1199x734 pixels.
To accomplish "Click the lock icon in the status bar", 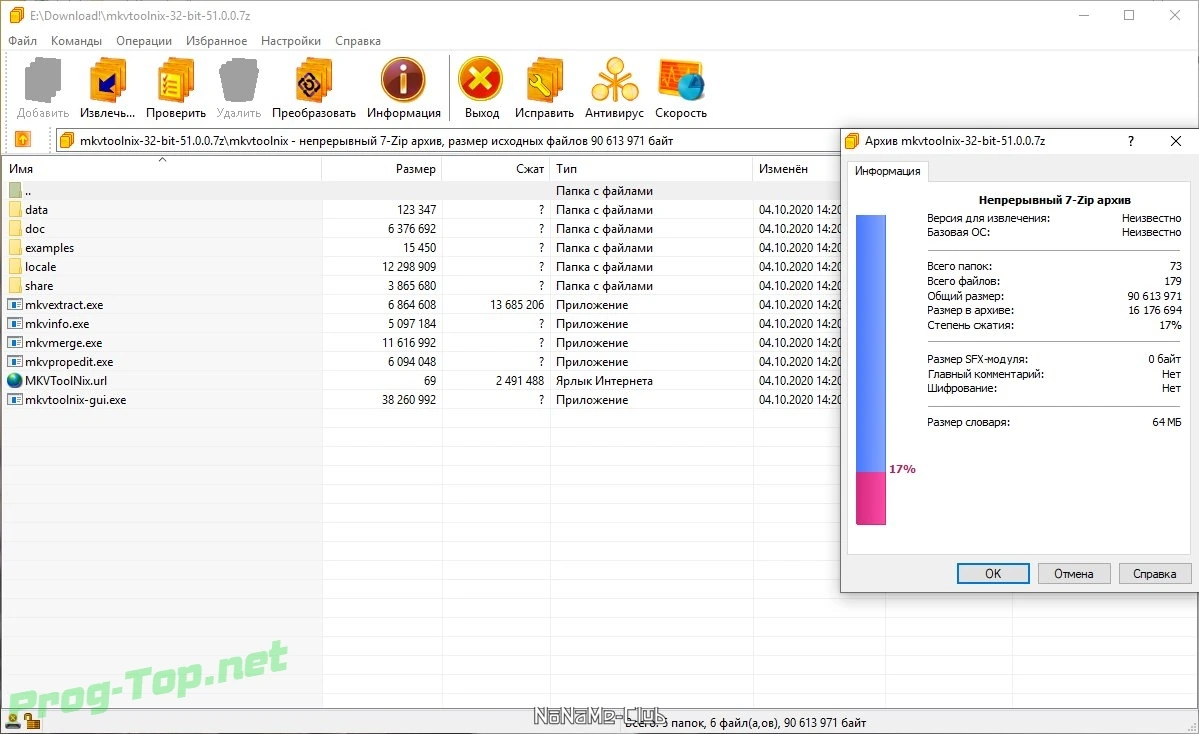I will click(31, 720).
